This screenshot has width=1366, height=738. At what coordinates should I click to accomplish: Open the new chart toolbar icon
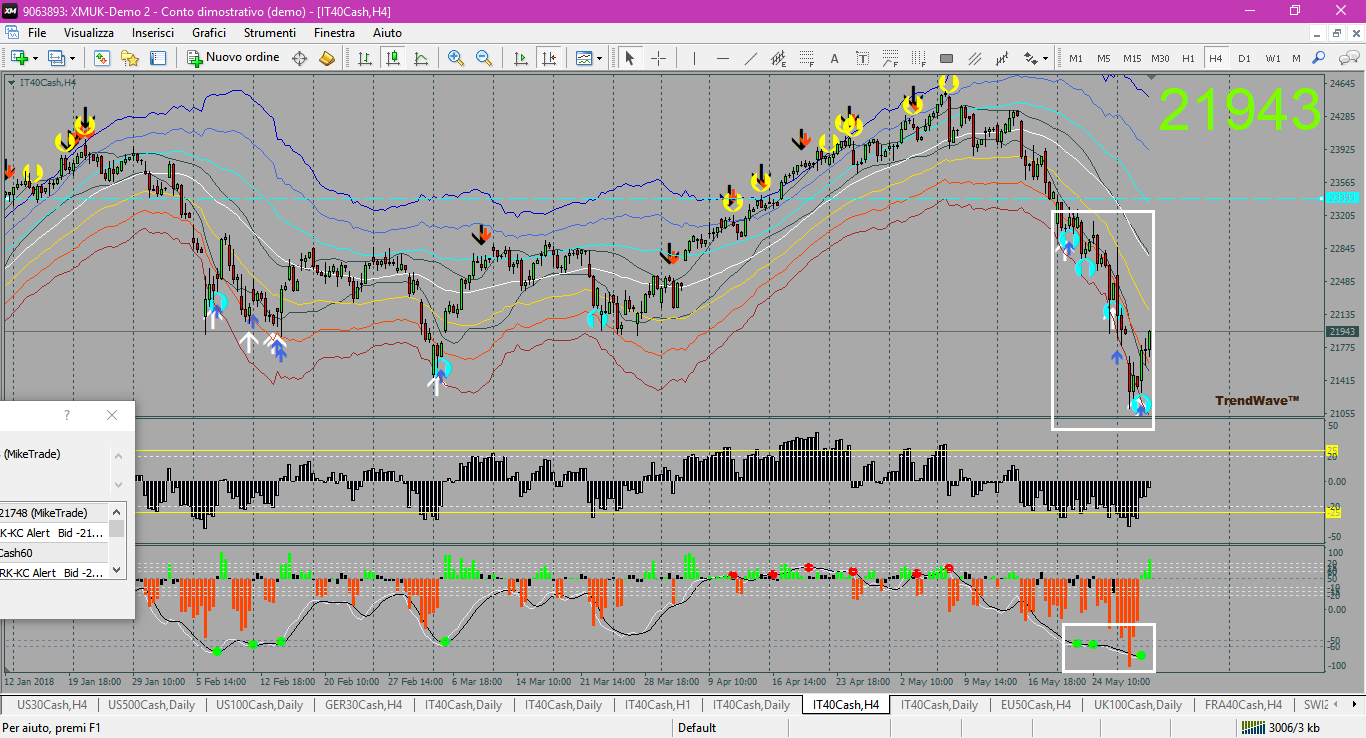coord(20,58)
